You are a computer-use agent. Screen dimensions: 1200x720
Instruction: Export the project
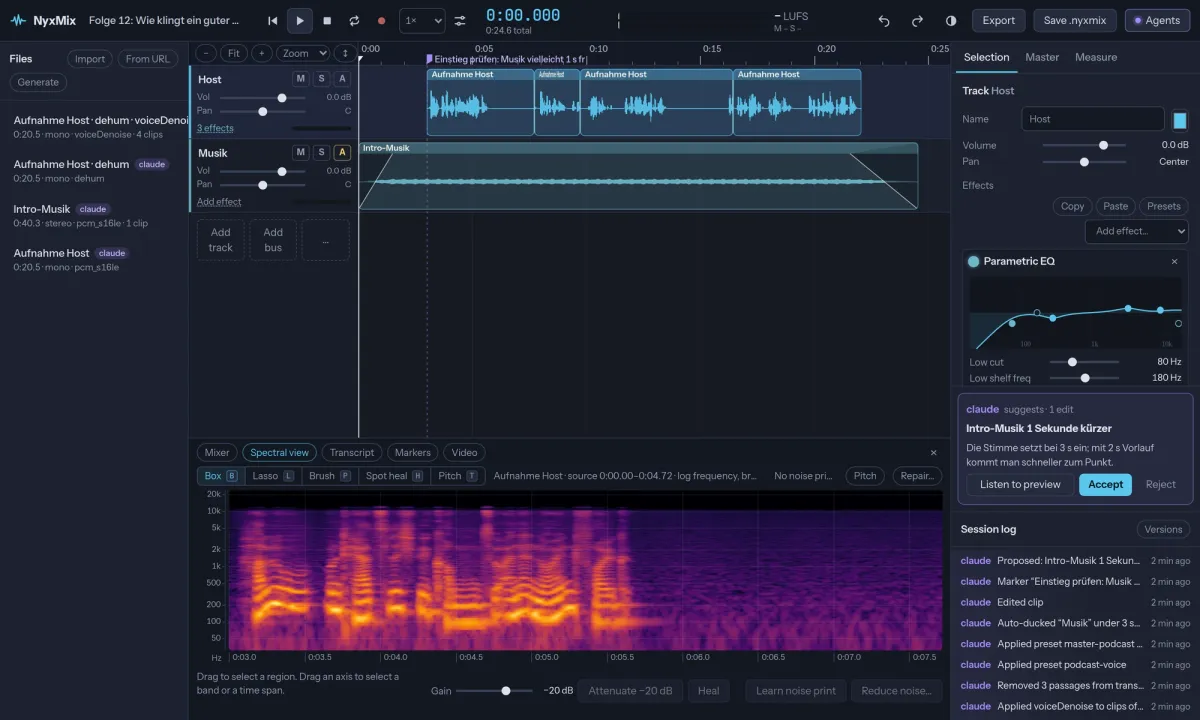tap(999, 20)
